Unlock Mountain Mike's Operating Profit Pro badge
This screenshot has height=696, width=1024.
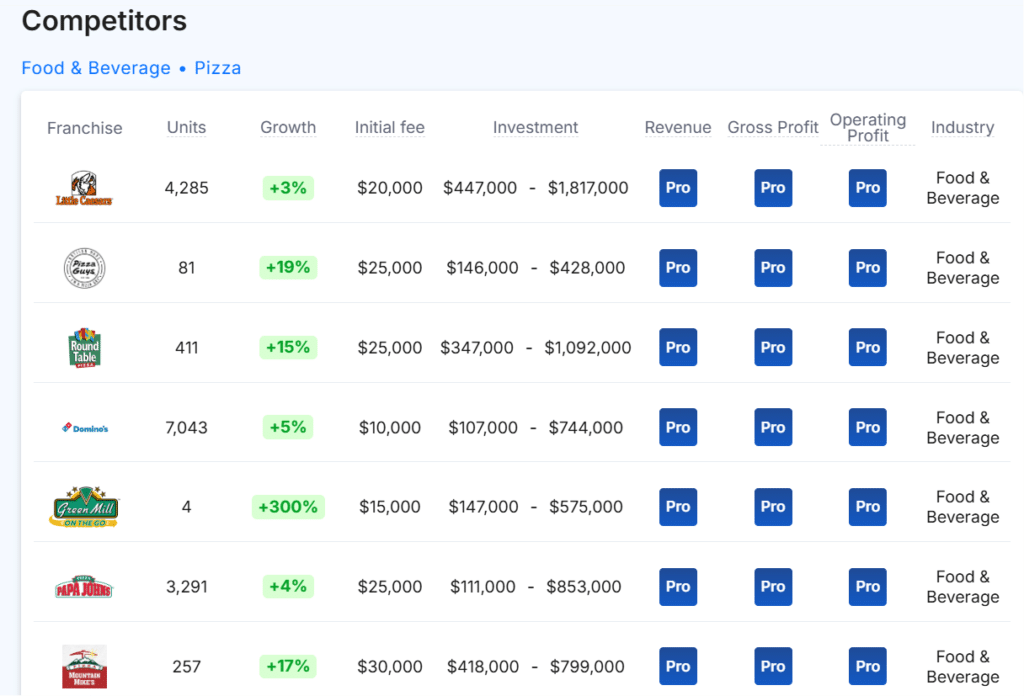click(868, 666)
